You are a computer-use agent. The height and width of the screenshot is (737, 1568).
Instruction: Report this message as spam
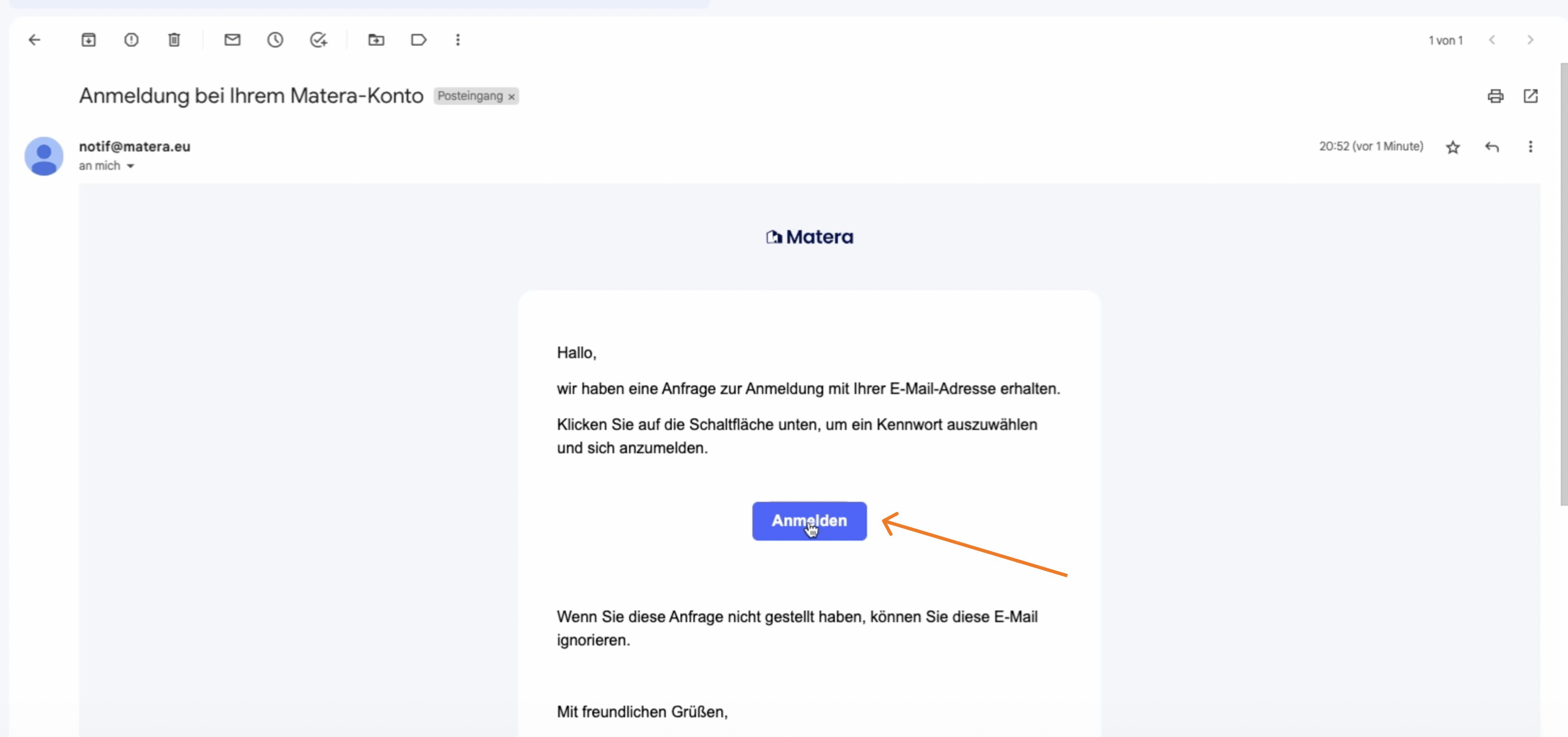pyautogui.click(x=131, y=40)
